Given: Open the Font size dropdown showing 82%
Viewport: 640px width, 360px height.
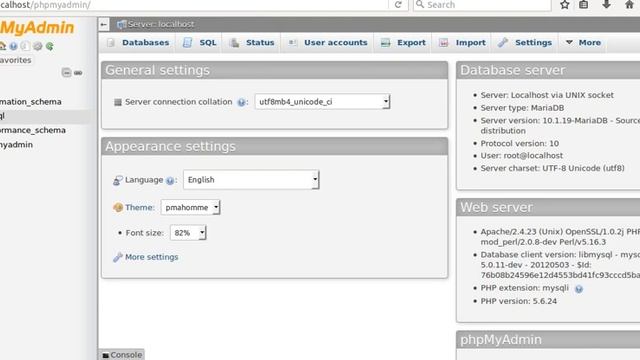Looking at the screenshot, I should [188, 233].
